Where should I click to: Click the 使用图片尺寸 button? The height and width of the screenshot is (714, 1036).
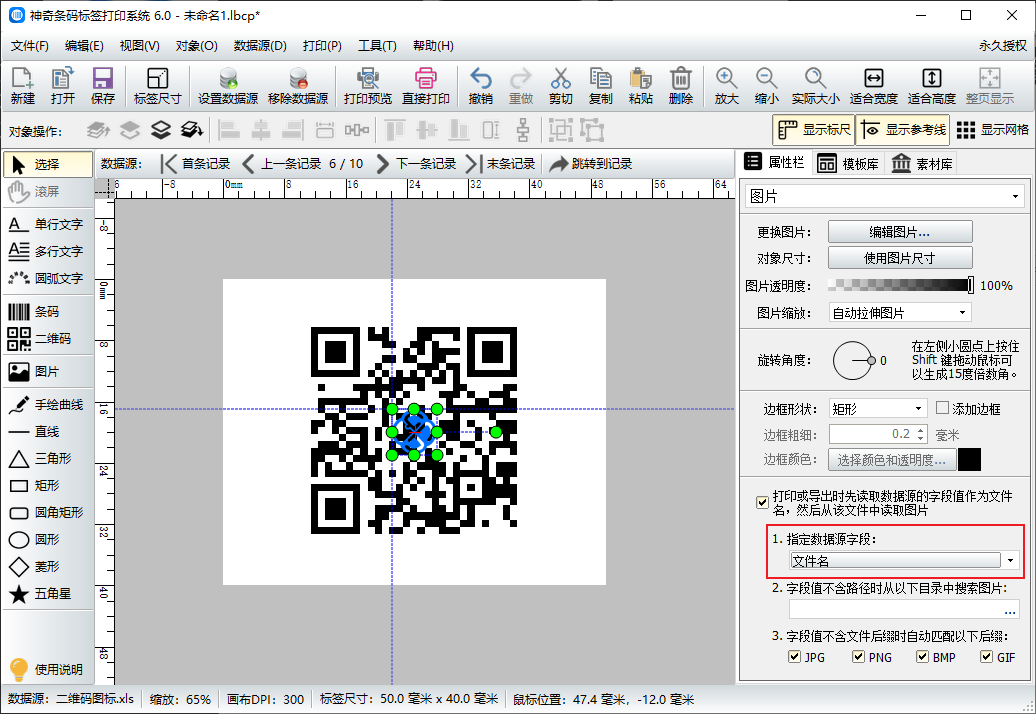pos(900,258)
